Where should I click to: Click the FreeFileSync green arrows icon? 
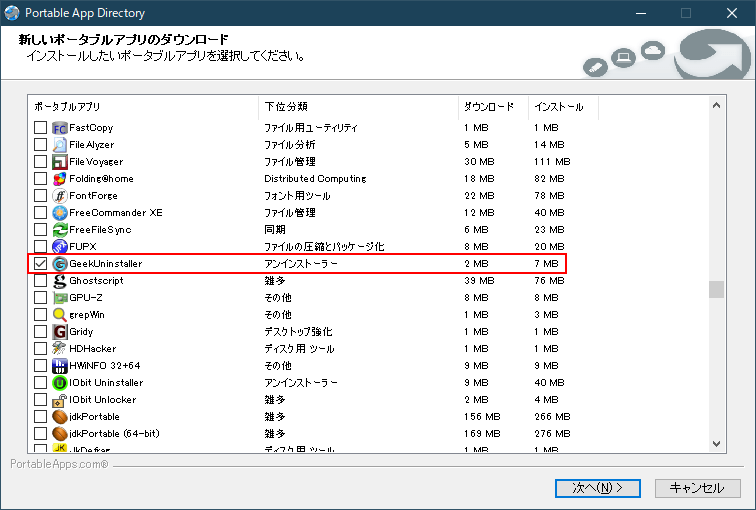coord(59,229)
